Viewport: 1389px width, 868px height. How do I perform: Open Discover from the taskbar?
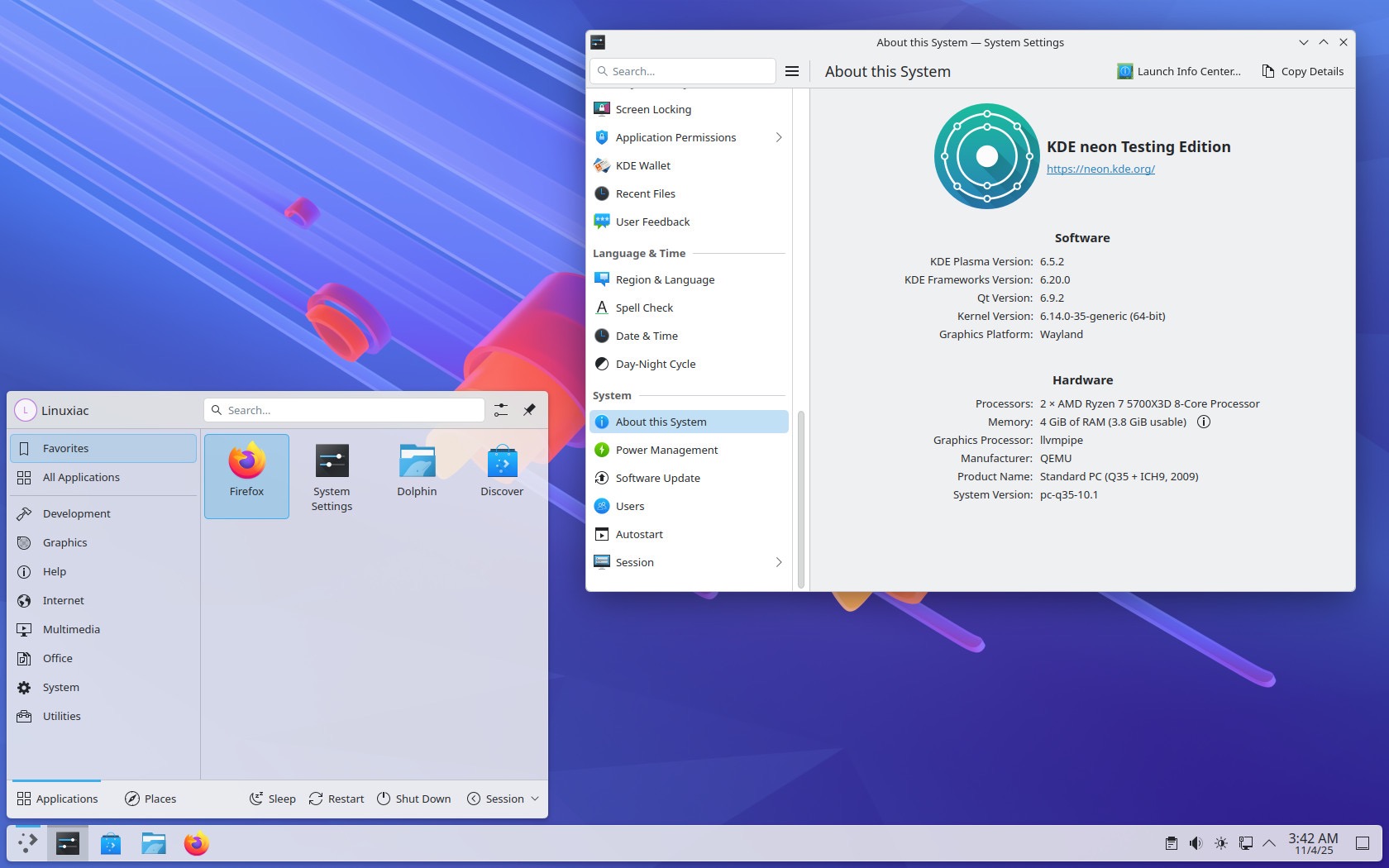click(x=111, y=844)
